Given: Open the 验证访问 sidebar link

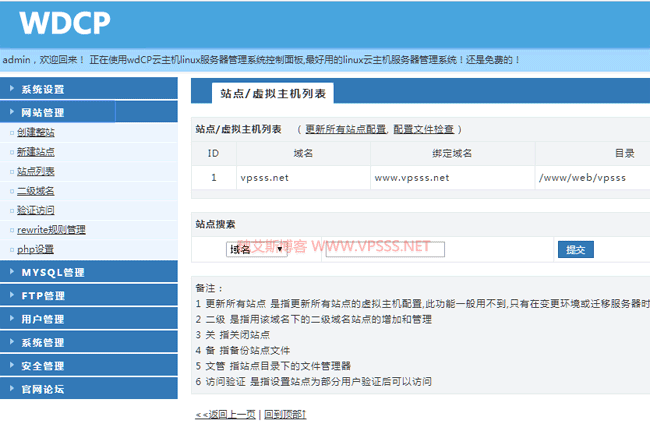Looking at the screenshot, I should coord(35,210).
